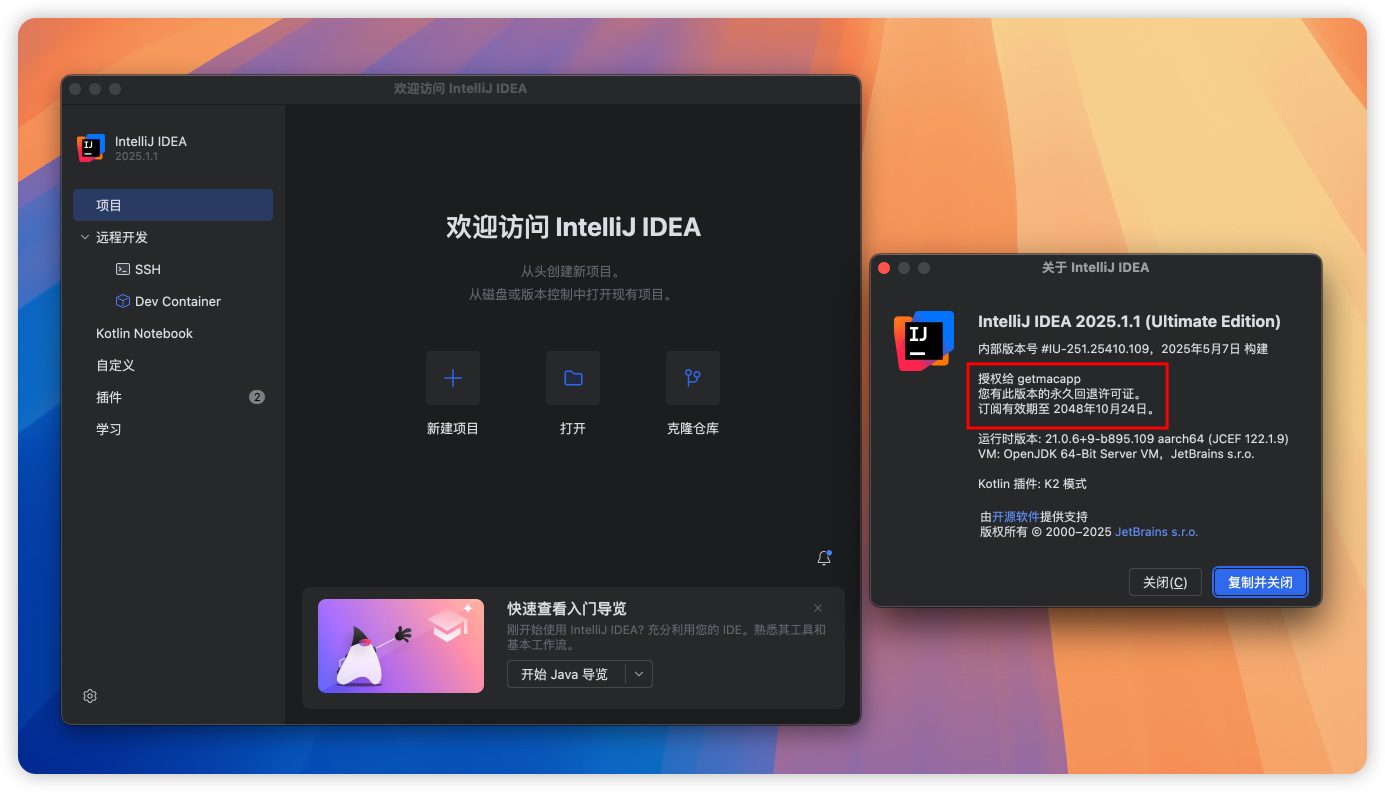This screenshot has width=1385, height=792.
Task: Click the Dev Container cube icon
Action: pos(123,301)
